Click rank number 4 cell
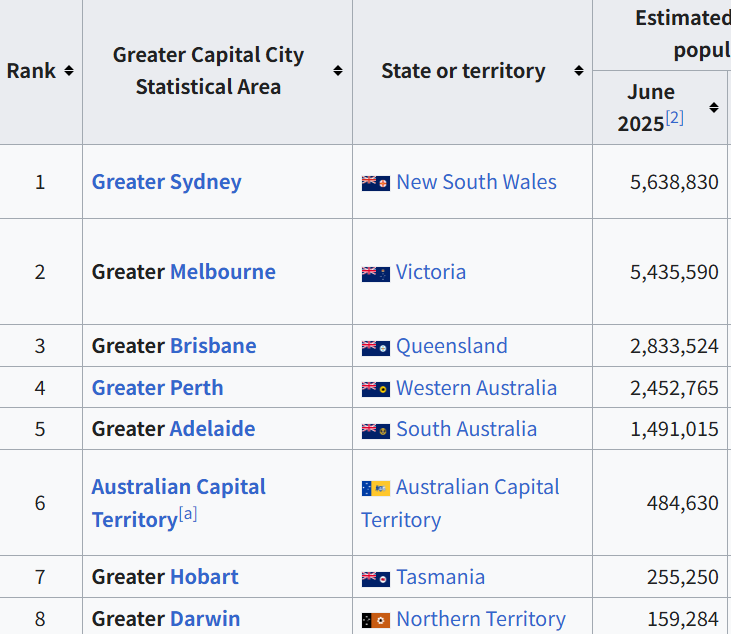The height and width of the screenshot is (634, 731). pyautogui.click(x=40, y=388)
